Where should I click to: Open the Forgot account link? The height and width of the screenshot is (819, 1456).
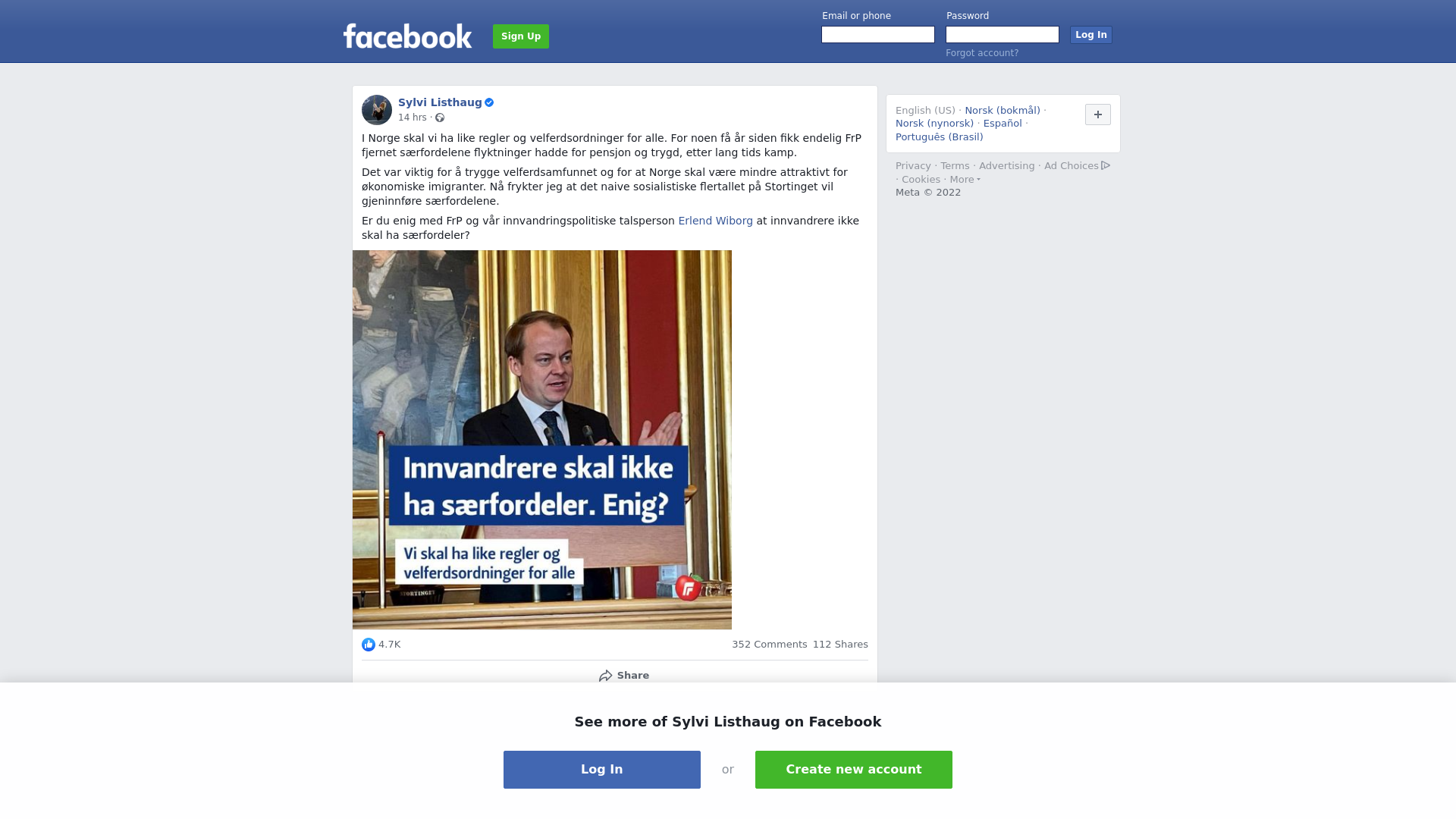(982, 53)
